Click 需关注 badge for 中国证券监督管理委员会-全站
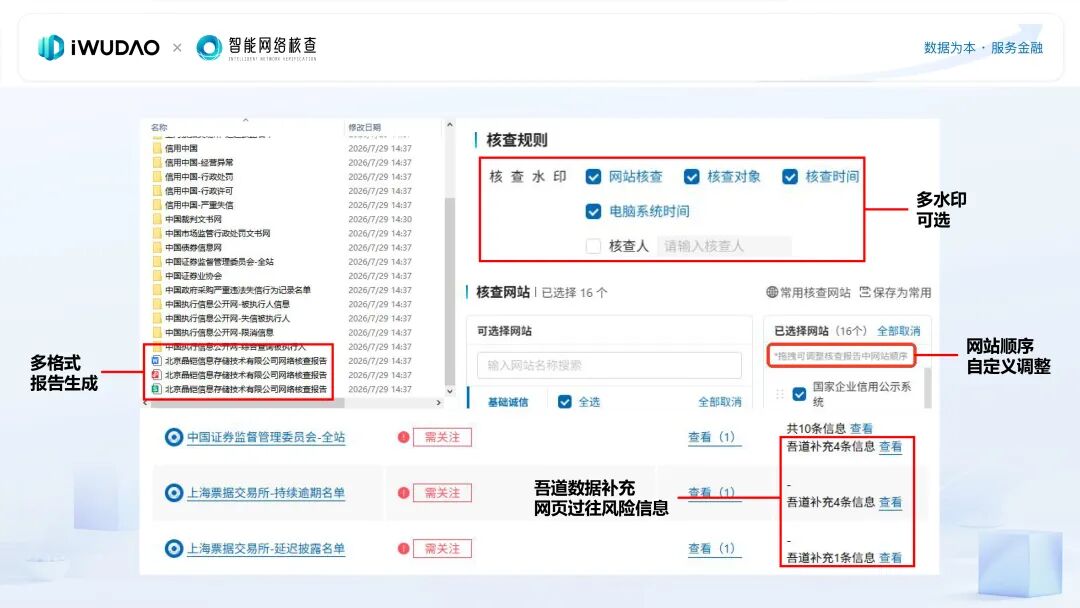 442,437
